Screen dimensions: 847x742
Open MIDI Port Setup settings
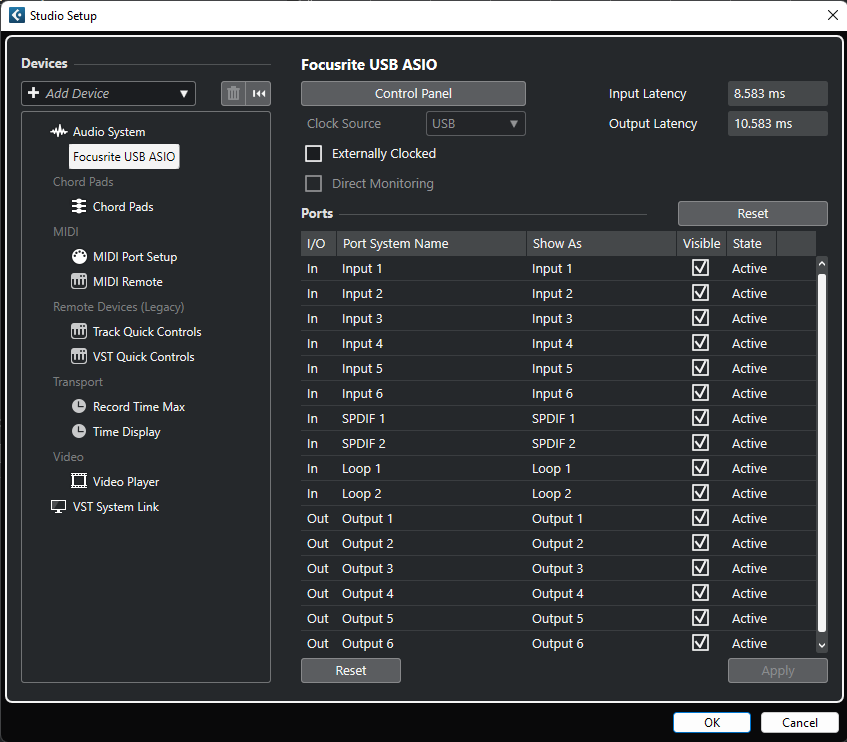click(x=135, y=257)
